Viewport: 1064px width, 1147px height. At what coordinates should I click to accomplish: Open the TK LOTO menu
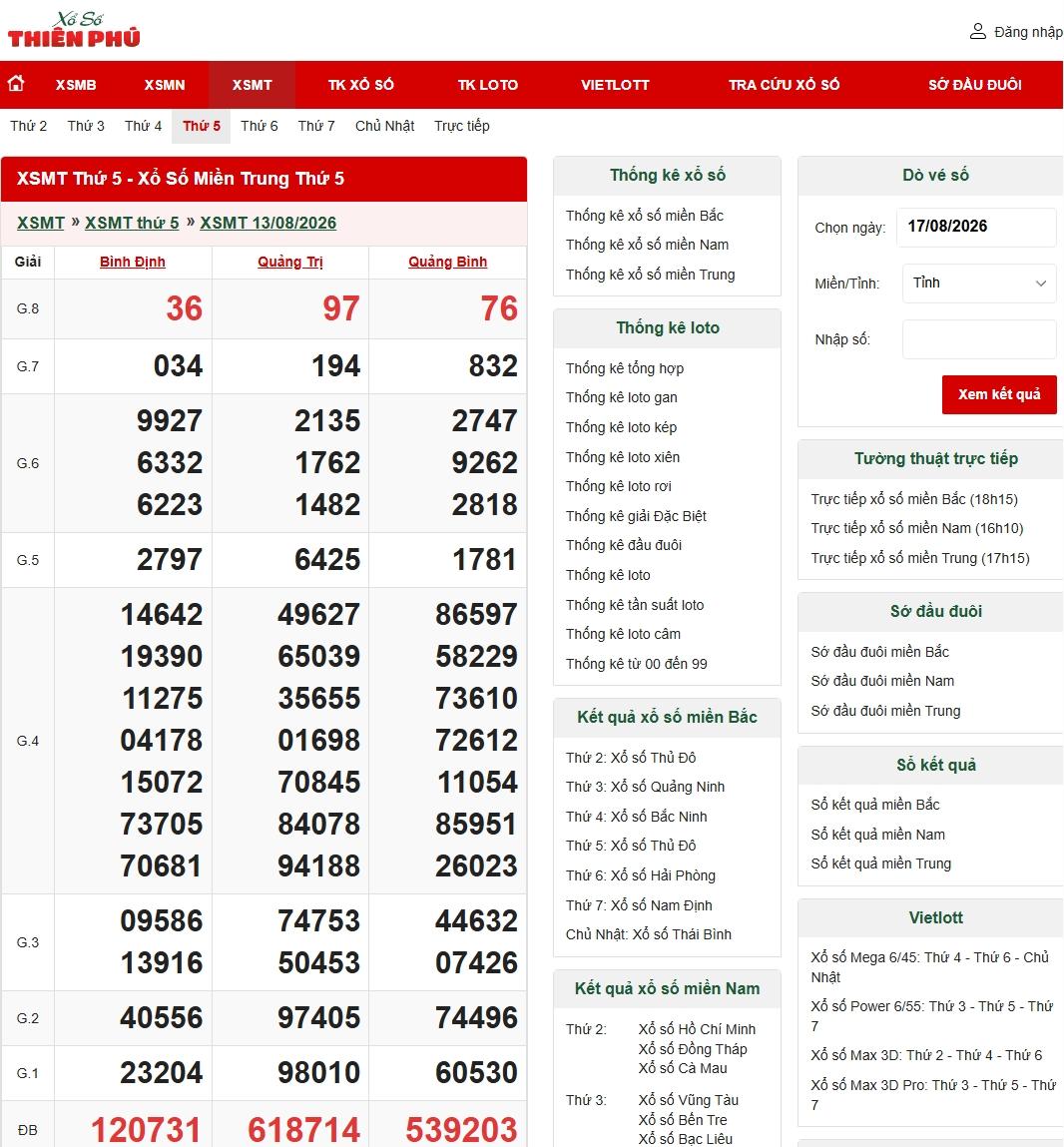coord(488,85)
